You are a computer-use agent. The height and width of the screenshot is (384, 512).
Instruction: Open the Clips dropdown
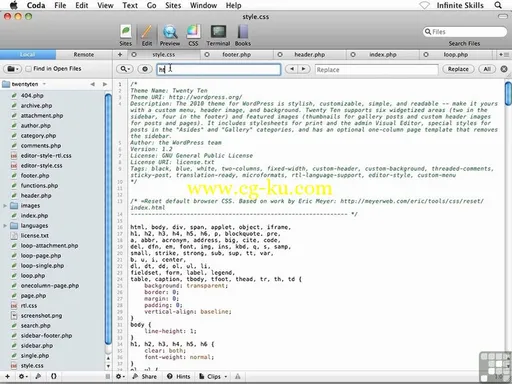tap(213, 376)
